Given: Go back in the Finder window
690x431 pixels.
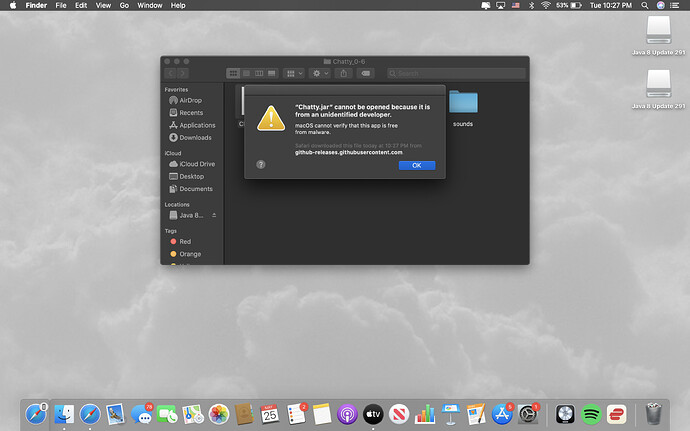Looking at the screenshot, I should [171, 74].
